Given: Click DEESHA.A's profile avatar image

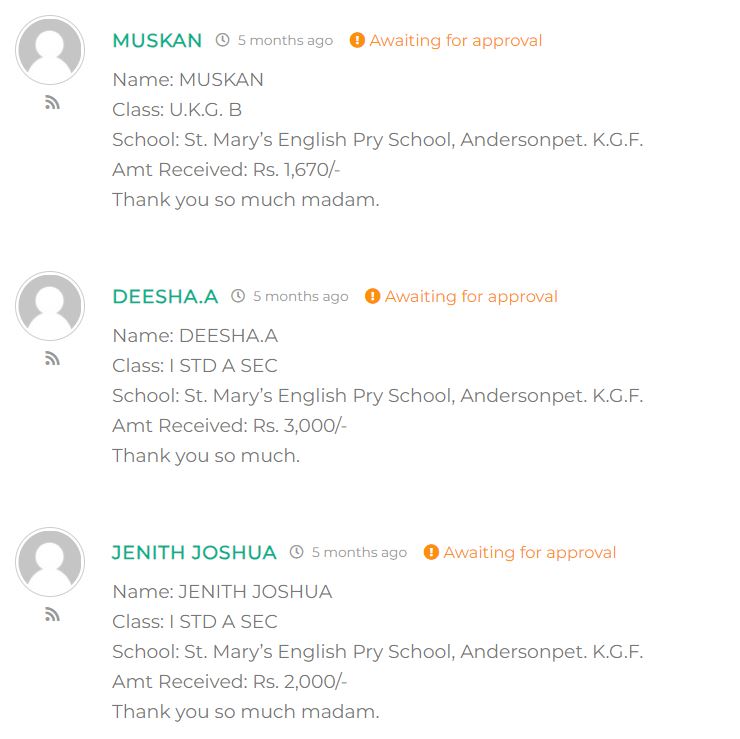Looking at the screenshot, I should coord(50,306).
